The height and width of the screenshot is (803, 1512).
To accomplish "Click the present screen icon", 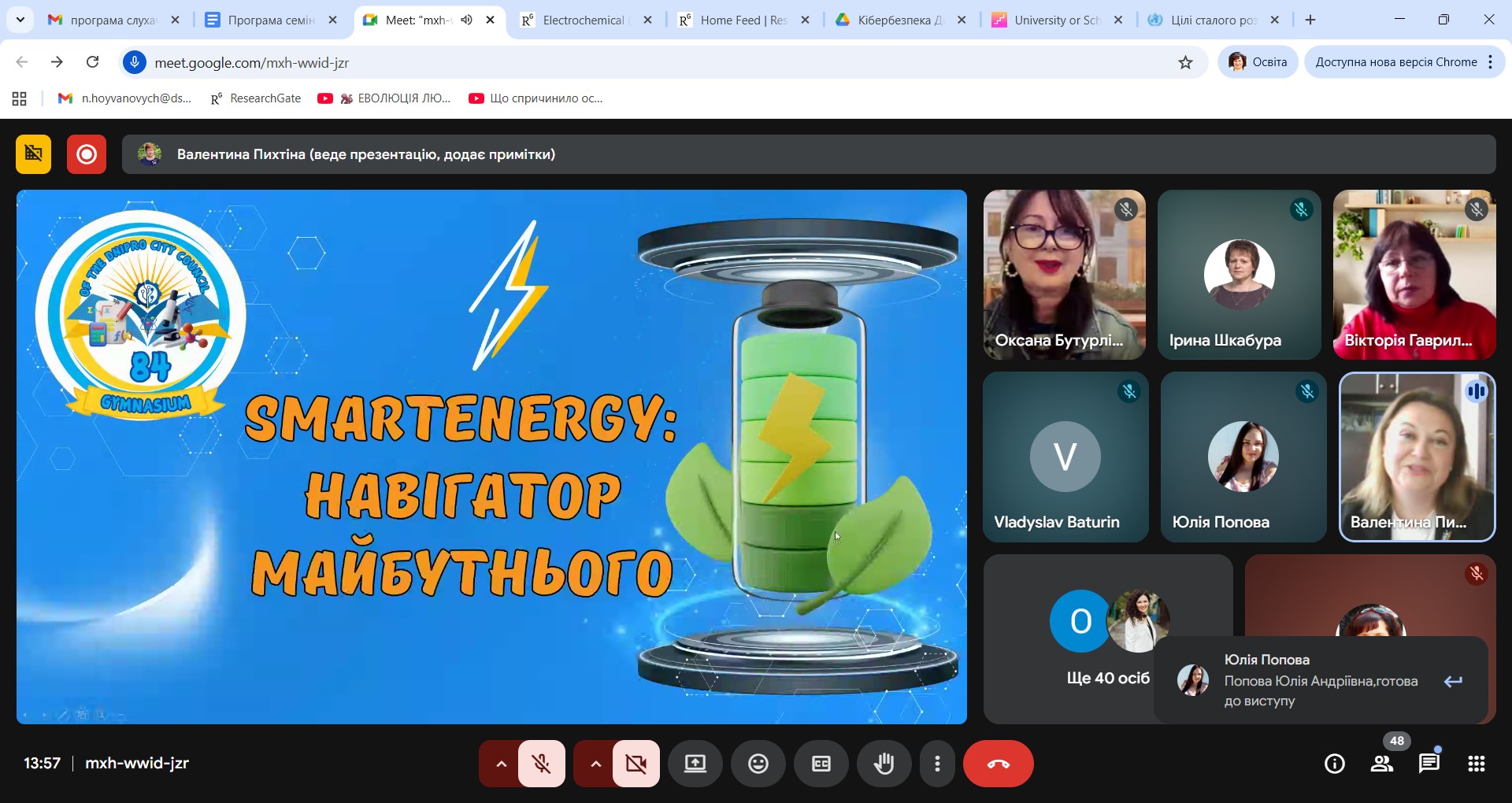I will click(x=695, y=764).
